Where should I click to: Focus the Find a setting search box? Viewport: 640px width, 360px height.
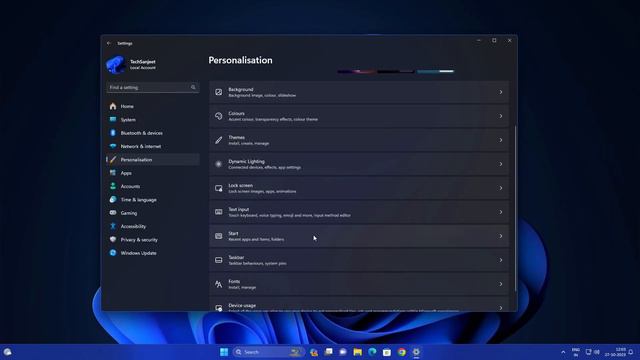click(x=153, y=87)
